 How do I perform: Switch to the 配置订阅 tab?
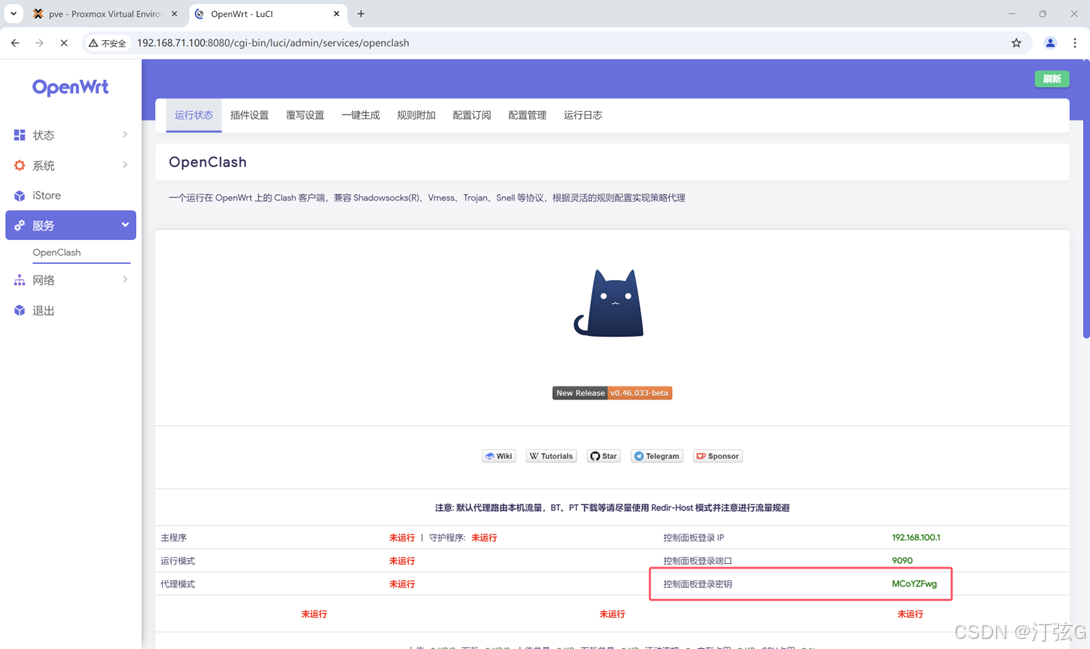point(472,115)
